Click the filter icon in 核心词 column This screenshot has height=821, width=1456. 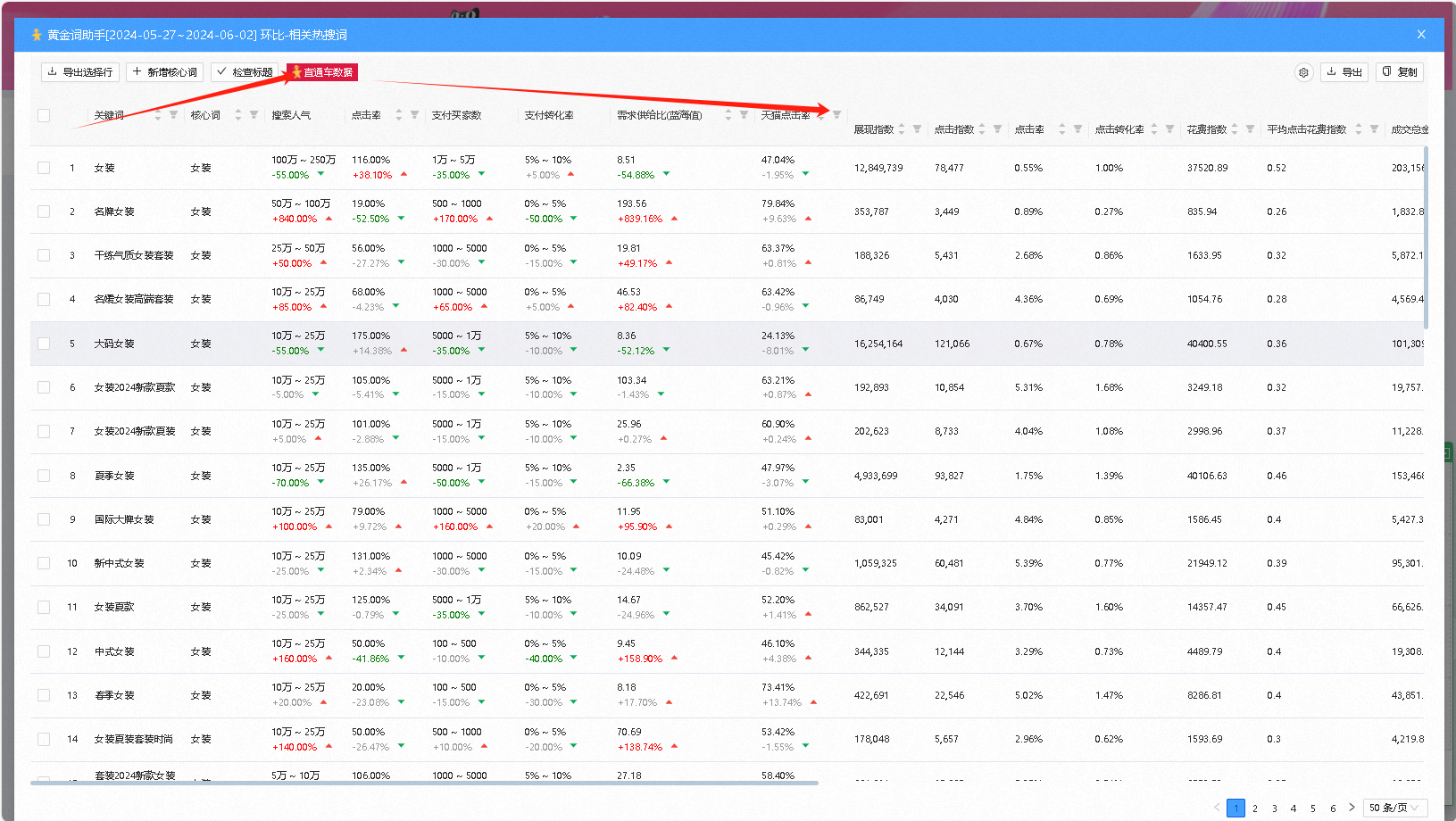pyautogui.click(x=254, y=115)
